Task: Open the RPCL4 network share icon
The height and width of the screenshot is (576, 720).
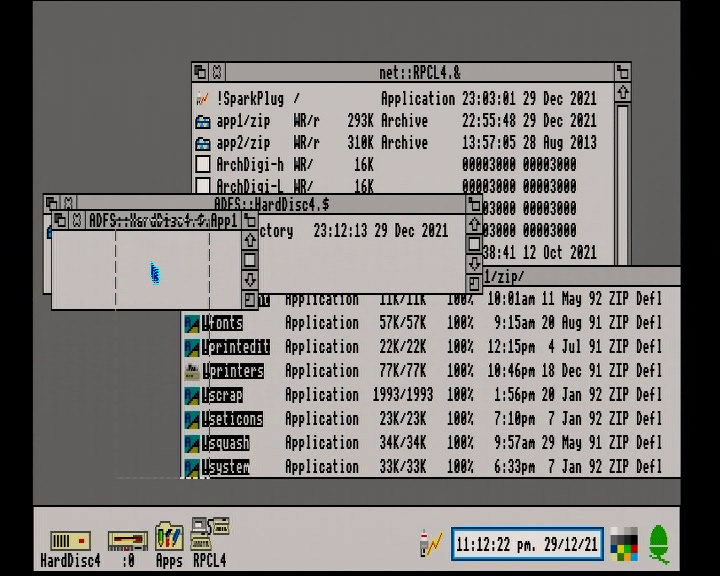Action: [x=210, y=533]
